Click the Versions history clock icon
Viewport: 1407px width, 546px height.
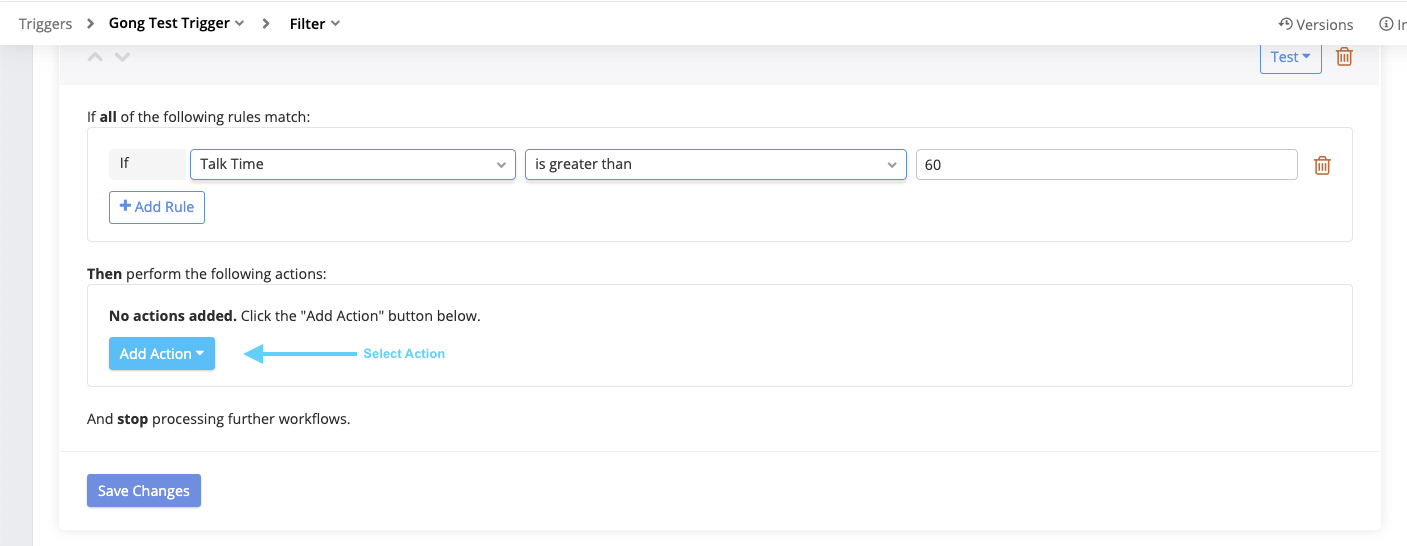(x=1285, y=24)
